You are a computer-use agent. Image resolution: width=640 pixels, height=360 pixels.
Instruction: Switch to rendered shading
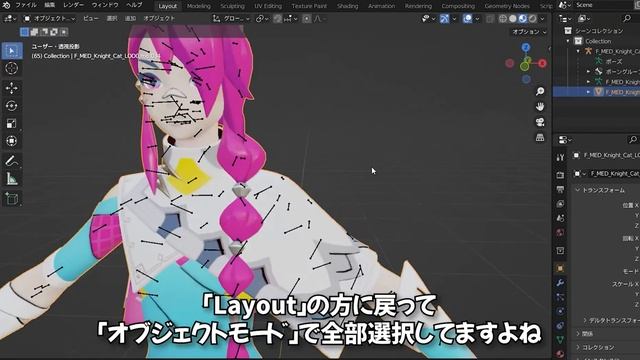coord(532,18)
